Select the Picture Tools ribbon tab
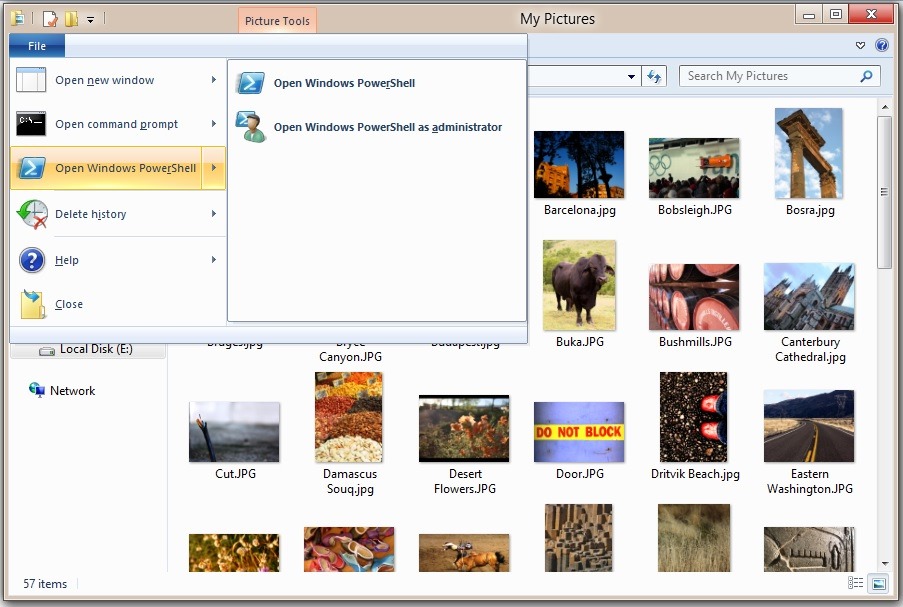The width and height of the screenshot is (903, 607). click(x=277, y=21)
